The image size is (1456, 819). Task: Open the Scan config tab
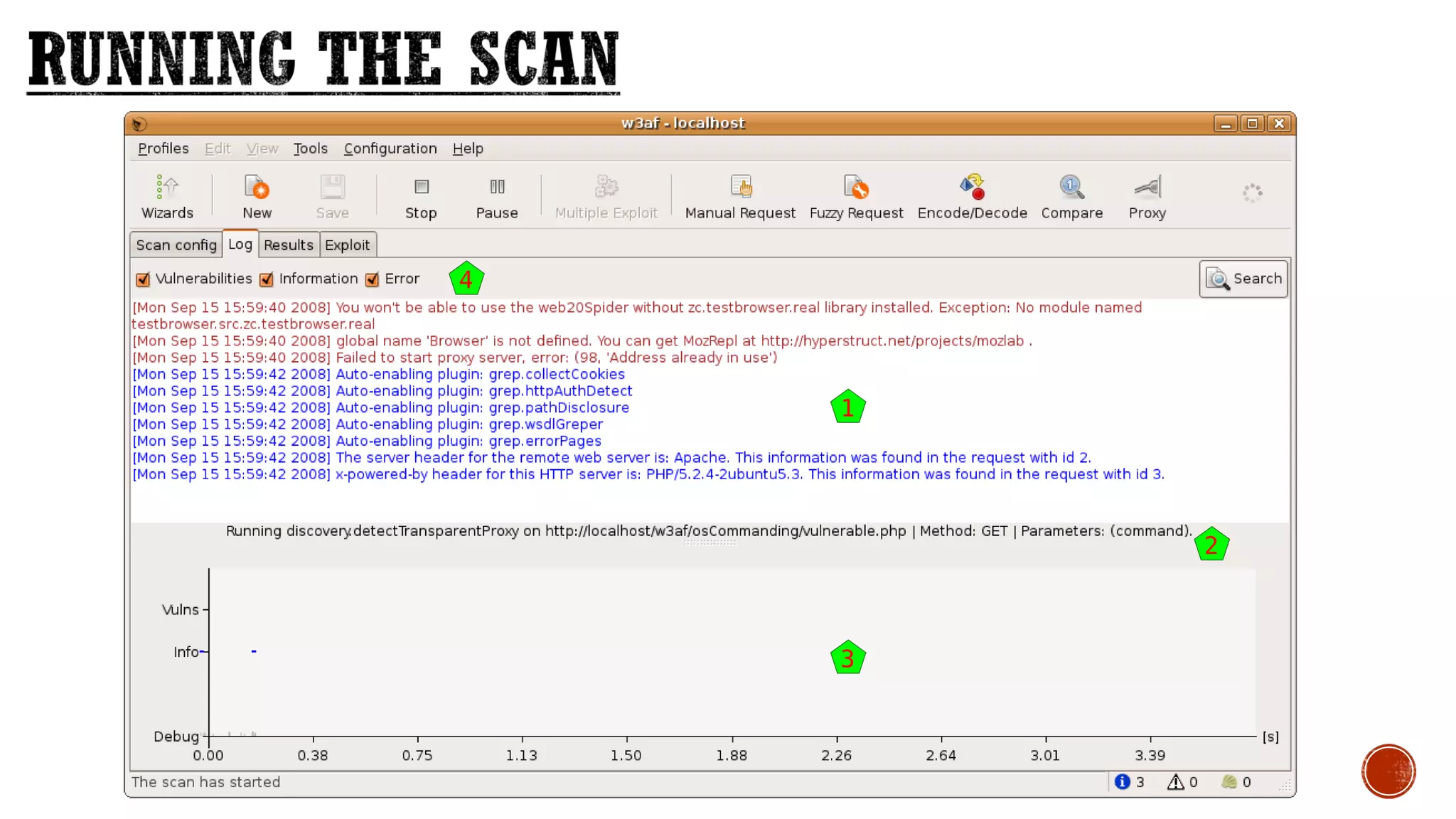[x=176, y=245]
